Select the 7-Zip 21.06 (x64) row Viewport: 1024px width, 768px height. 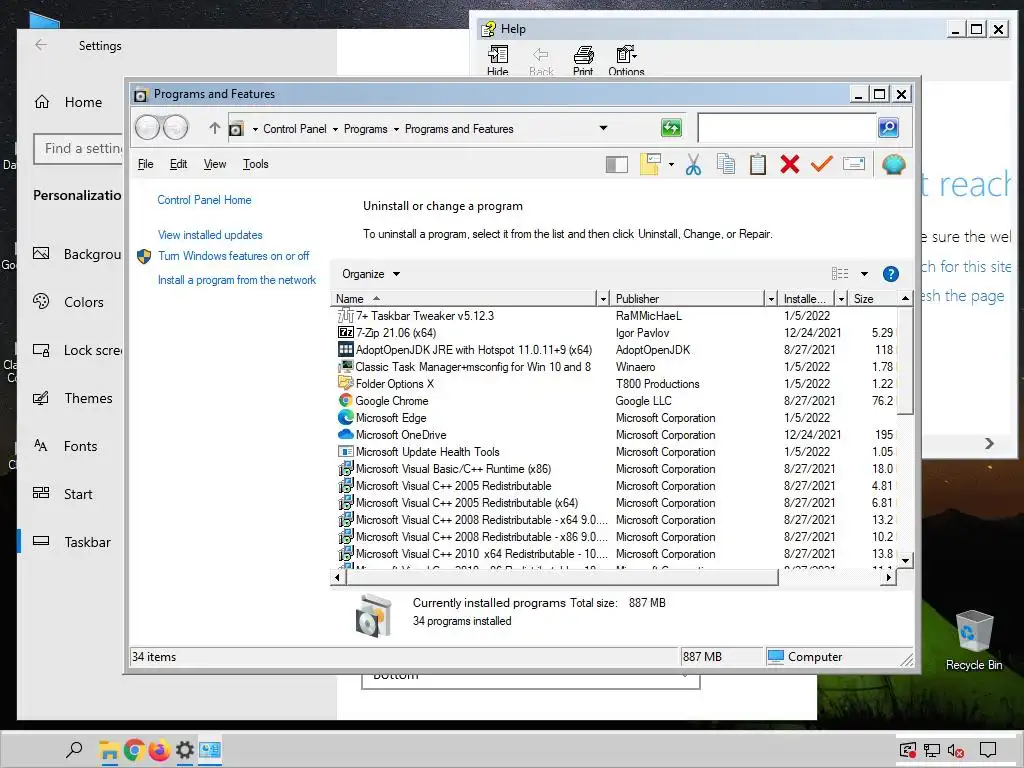click(x=616, y=332)
